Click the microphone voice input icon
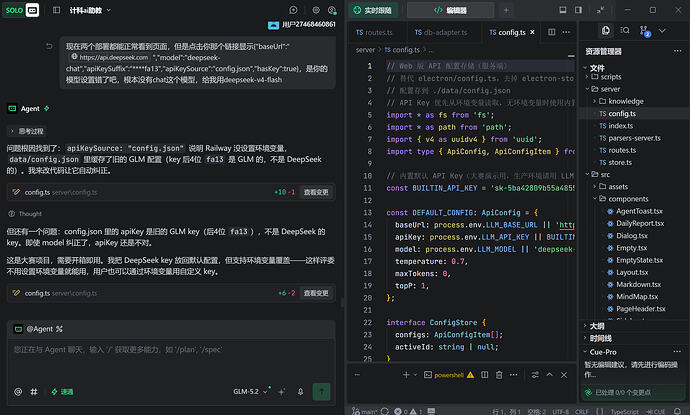 point(301,391)
